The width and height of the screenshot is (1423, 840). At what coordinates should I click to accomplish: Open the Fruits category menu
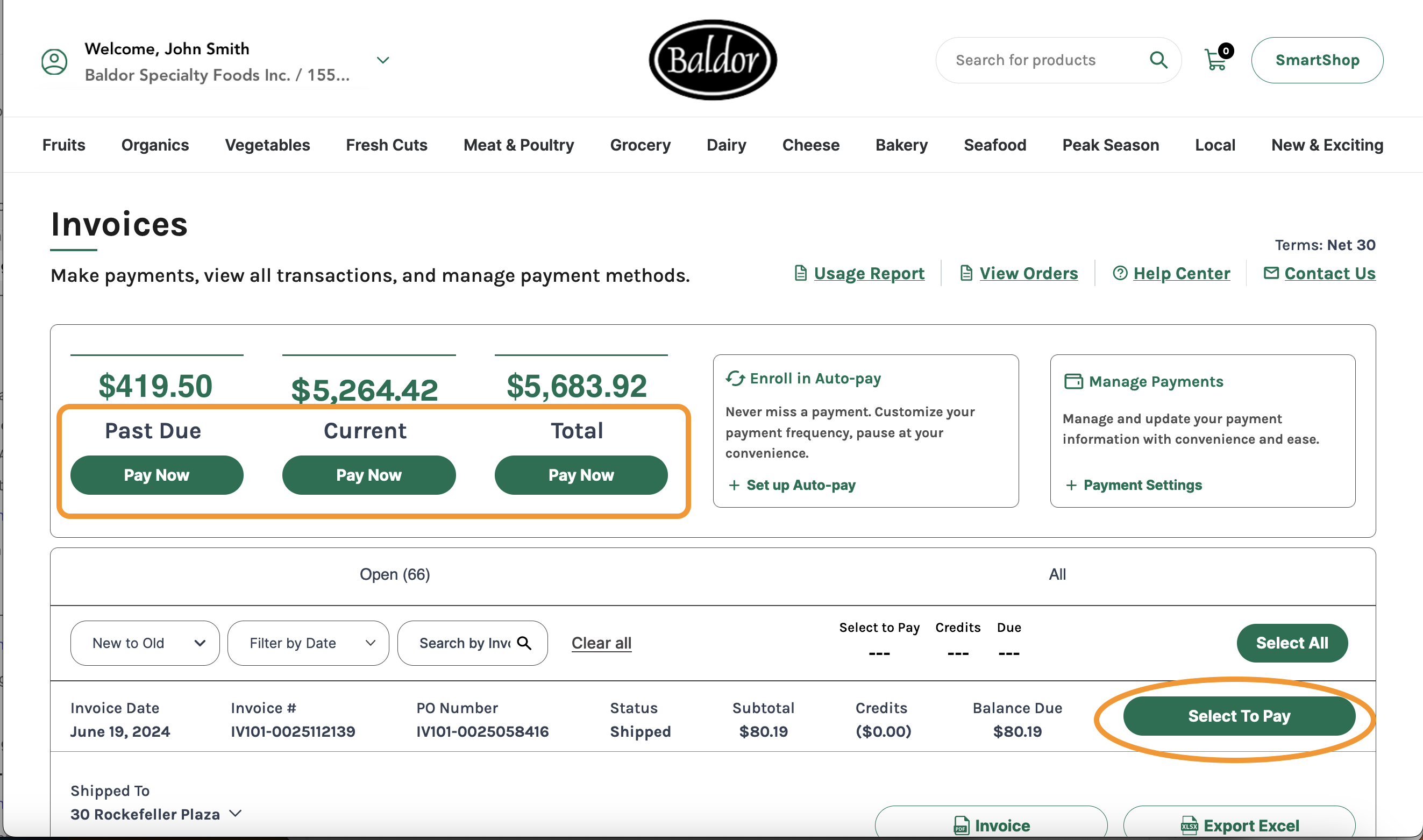pos(64,145)
